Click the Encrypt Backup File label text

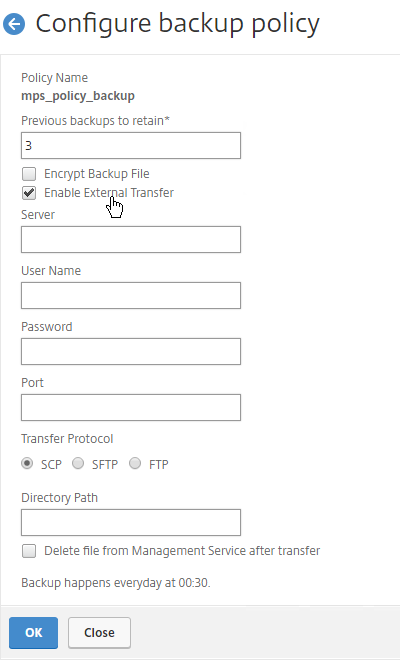click(97, 174)
